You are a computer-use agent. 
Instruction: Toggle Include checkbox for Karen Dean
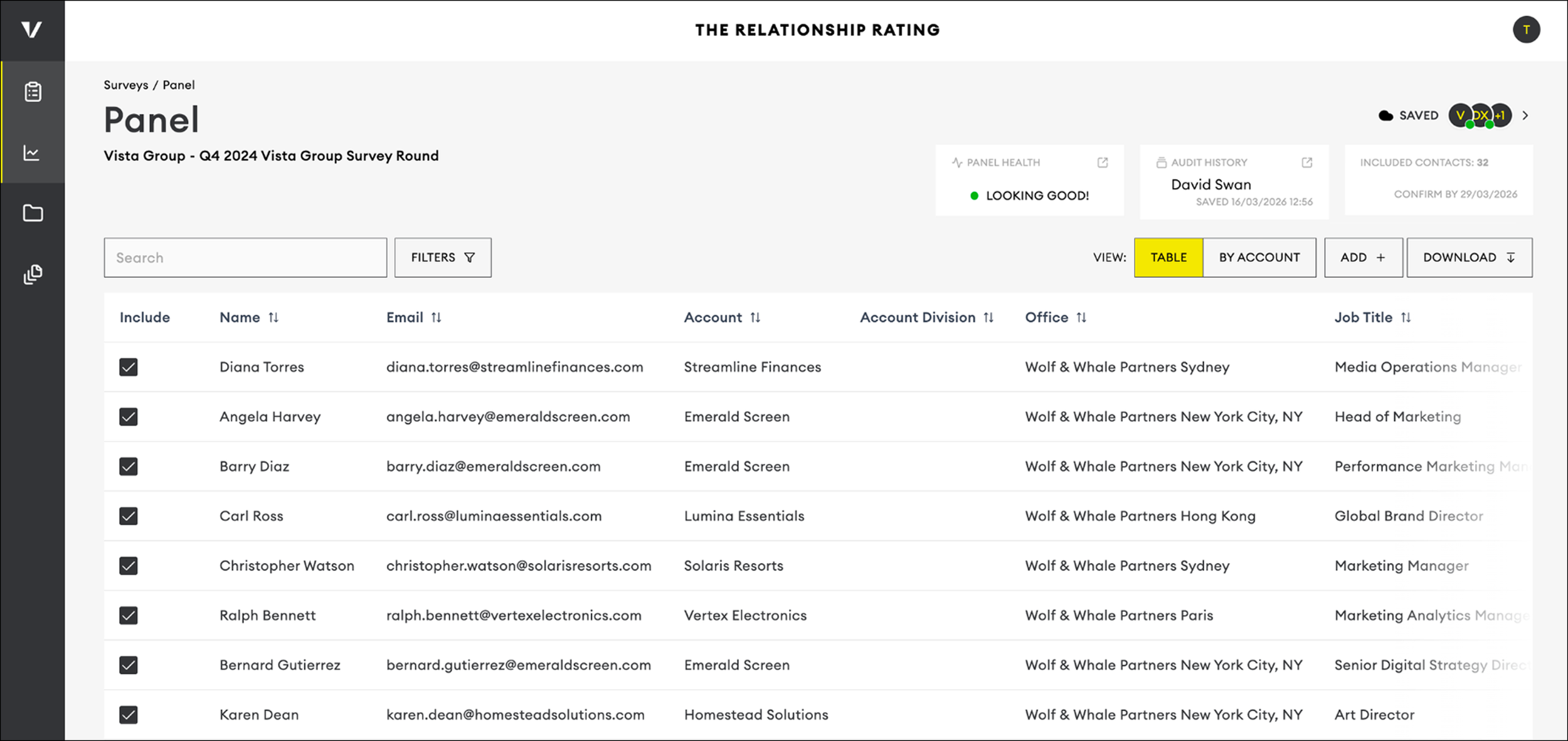(129, 715)
